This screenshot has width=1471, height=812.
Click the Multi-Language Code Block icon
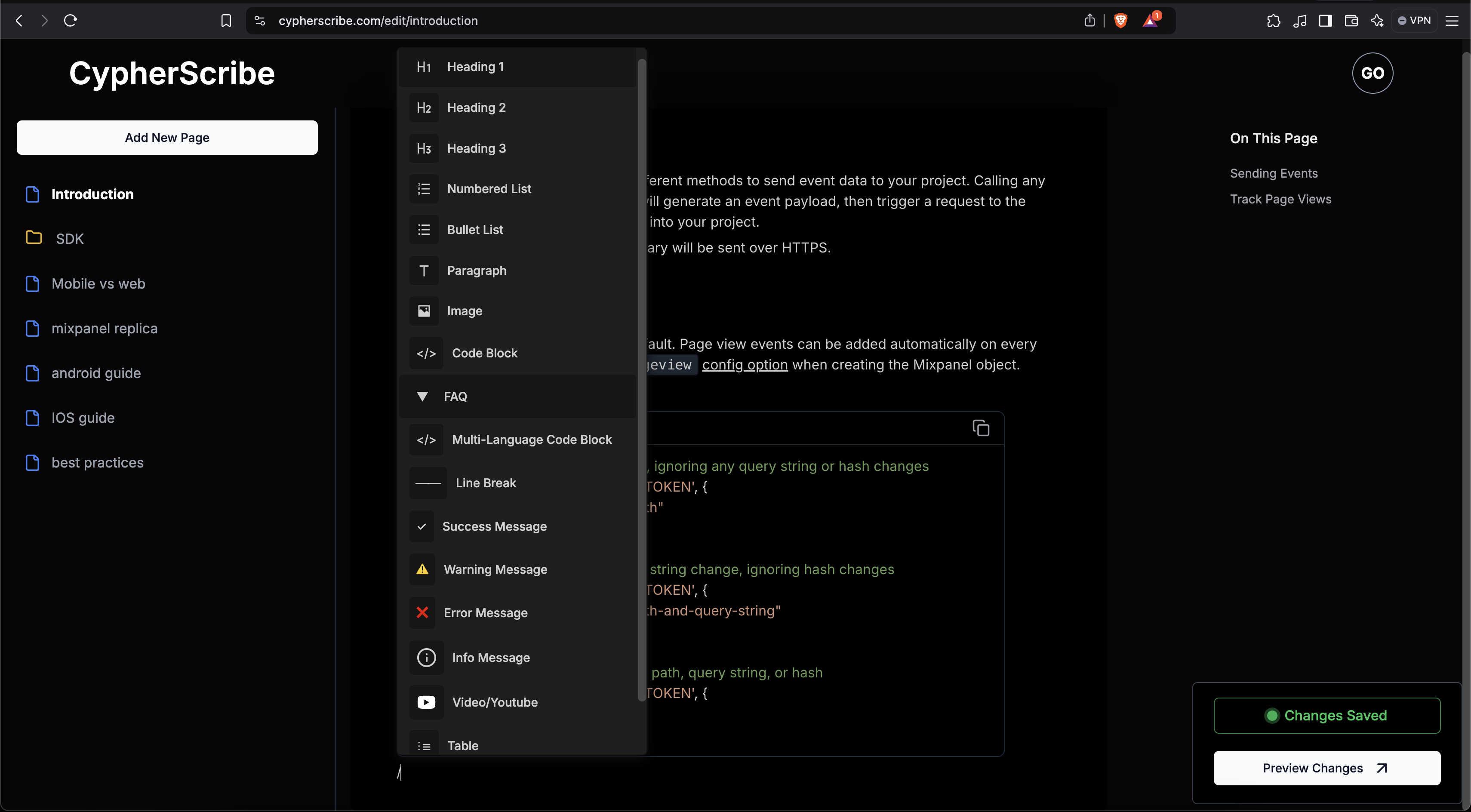click(426, 440)
